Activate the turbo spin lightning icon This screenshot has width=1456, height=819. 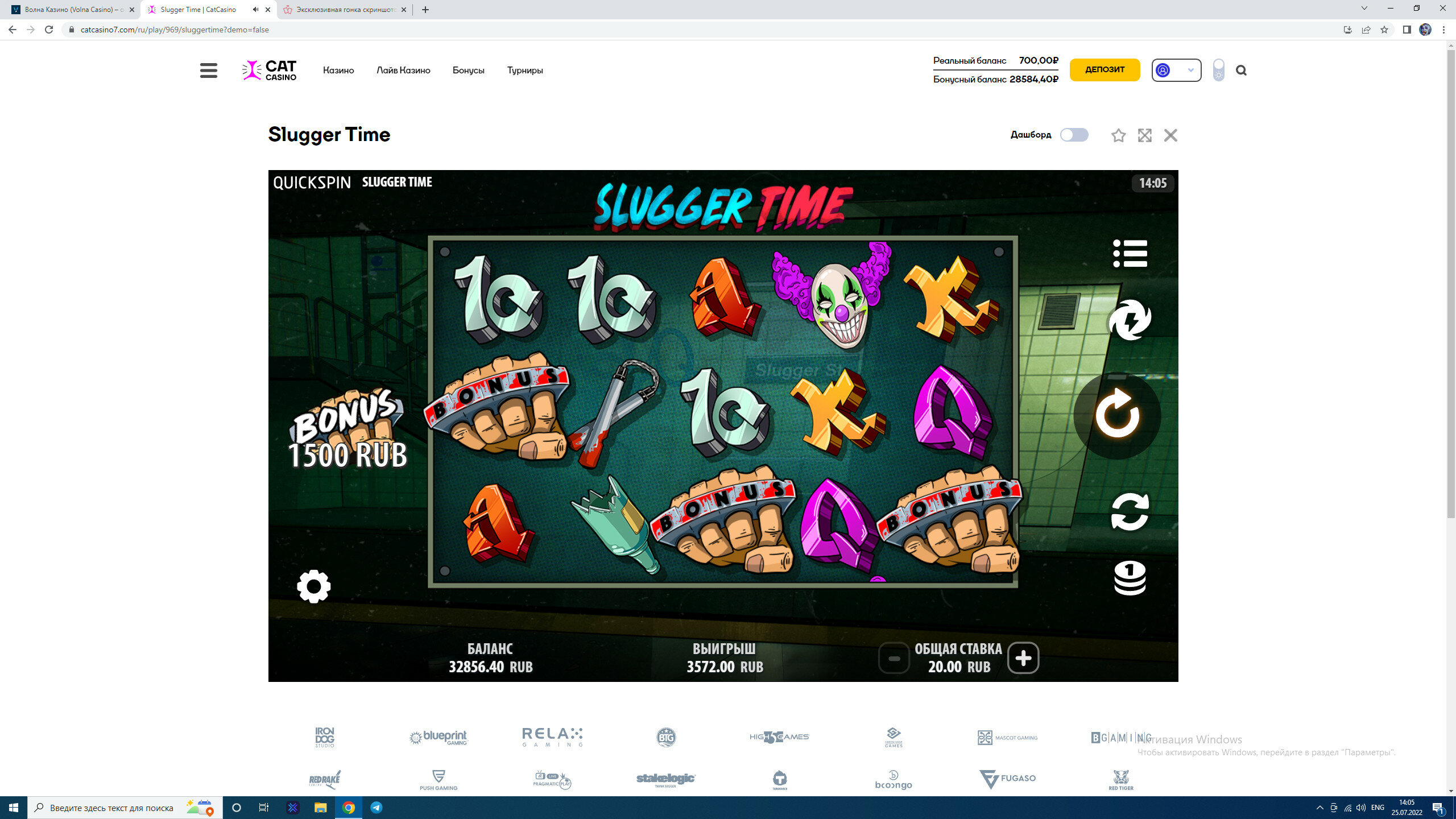pos(1130,320)
